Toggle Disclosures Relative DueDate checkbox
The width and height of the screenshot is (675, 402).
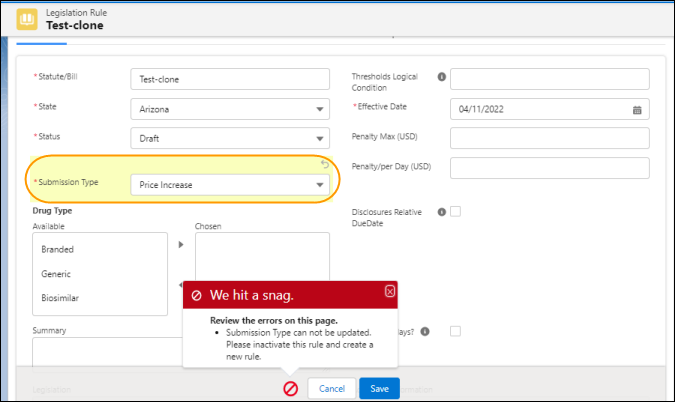(455, 211)
